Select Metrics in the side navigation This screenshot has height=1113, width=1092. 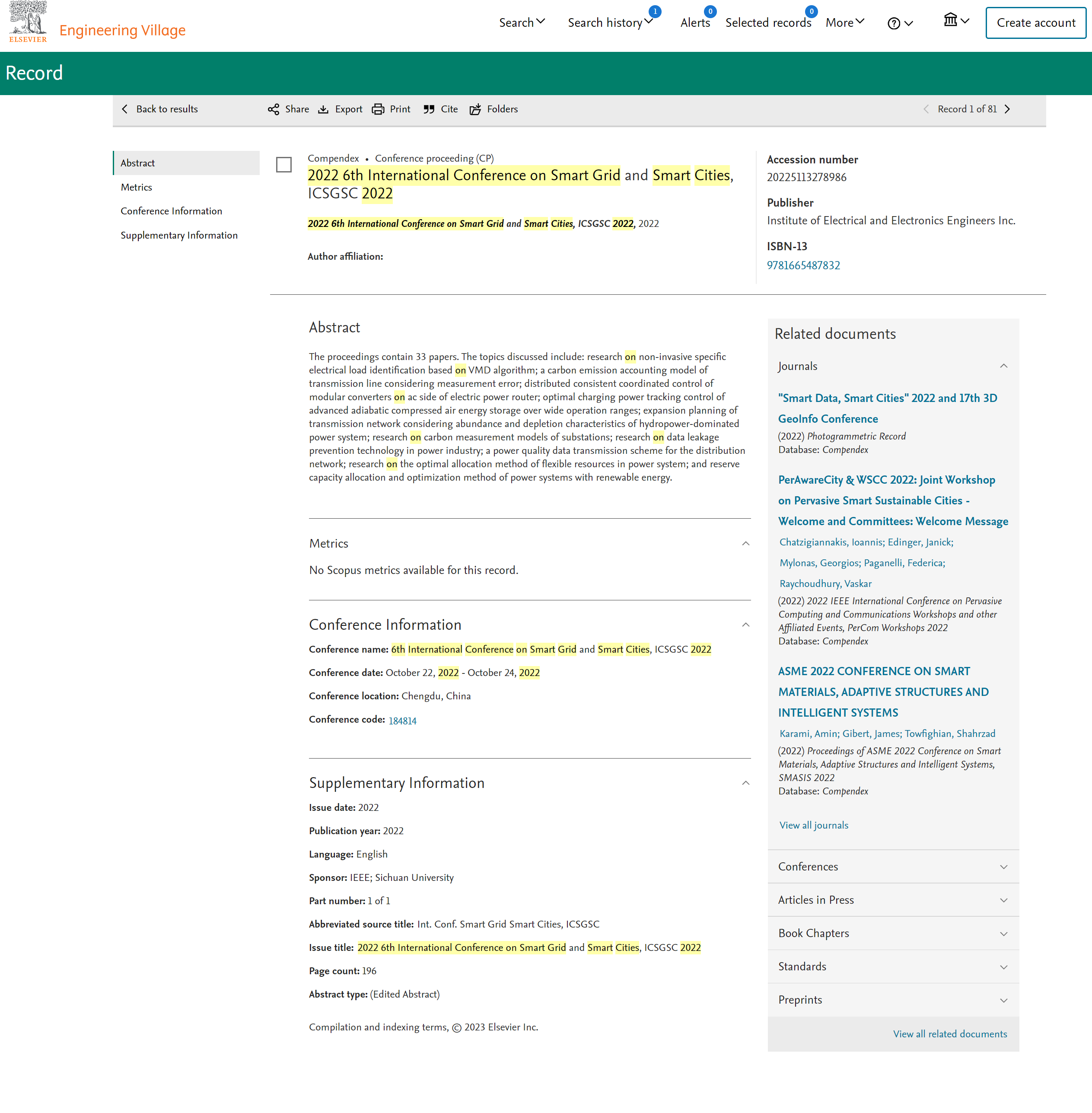click(x=137, y=187)
